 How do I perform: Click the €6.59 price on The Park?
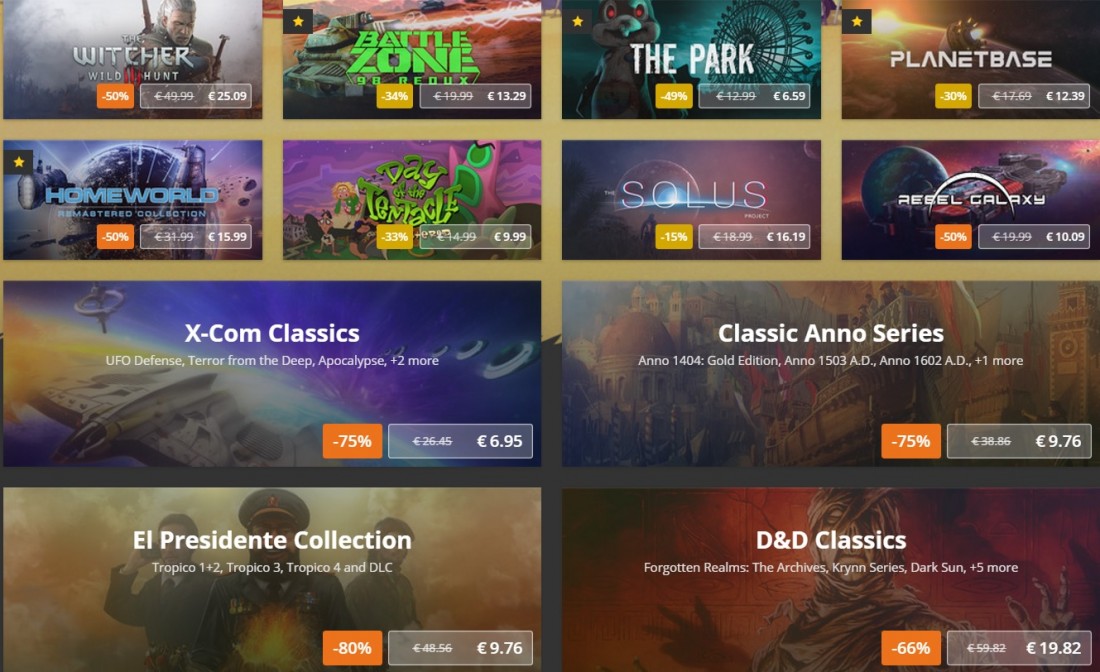click(754, 96)
